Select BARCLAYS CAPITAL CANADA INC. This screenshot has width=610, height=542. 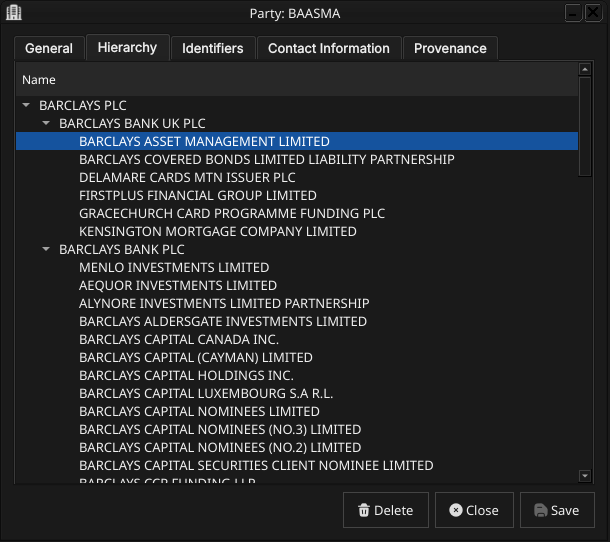pos(297,339)
